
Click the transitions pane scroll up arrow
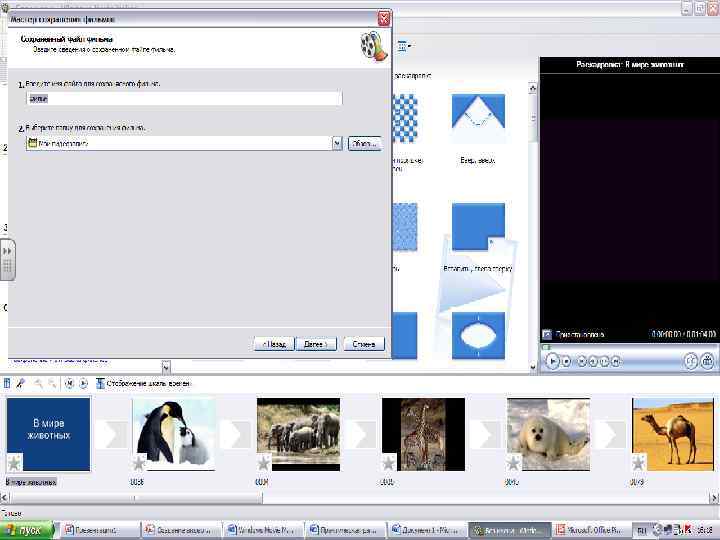(x=533, y=88)
